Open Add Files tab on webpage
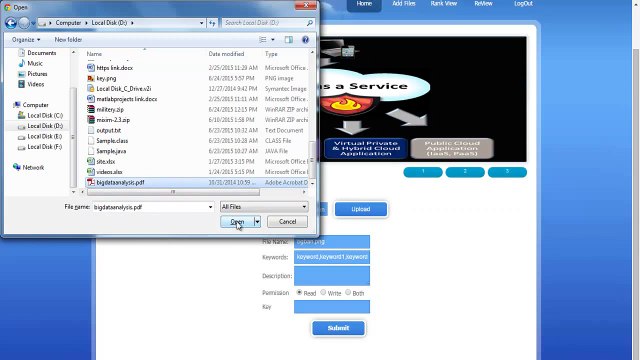This screenshot has height=360, width=640. (x=404, y=4)
